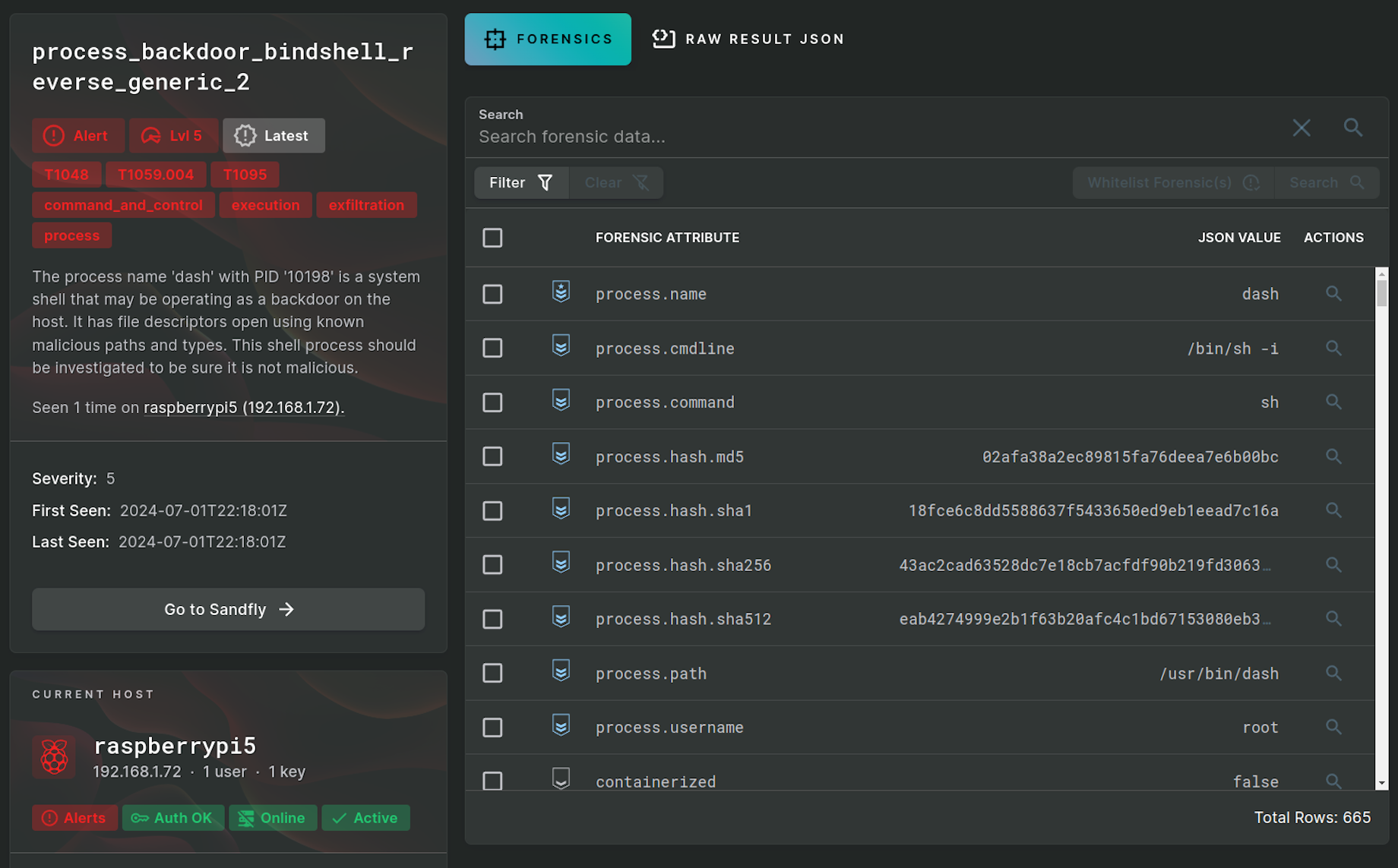
Task: Search for process.hash.sha1 value
Action: [x=1333, y=510]
